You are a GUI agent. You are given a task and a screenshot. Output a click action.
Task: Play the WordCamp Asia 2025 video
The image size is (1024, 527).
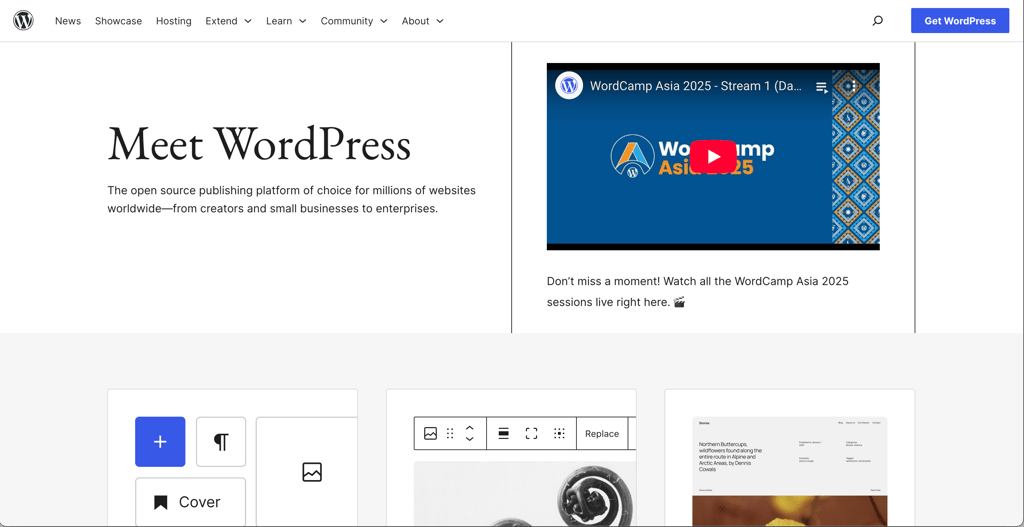tap(713, 156)
